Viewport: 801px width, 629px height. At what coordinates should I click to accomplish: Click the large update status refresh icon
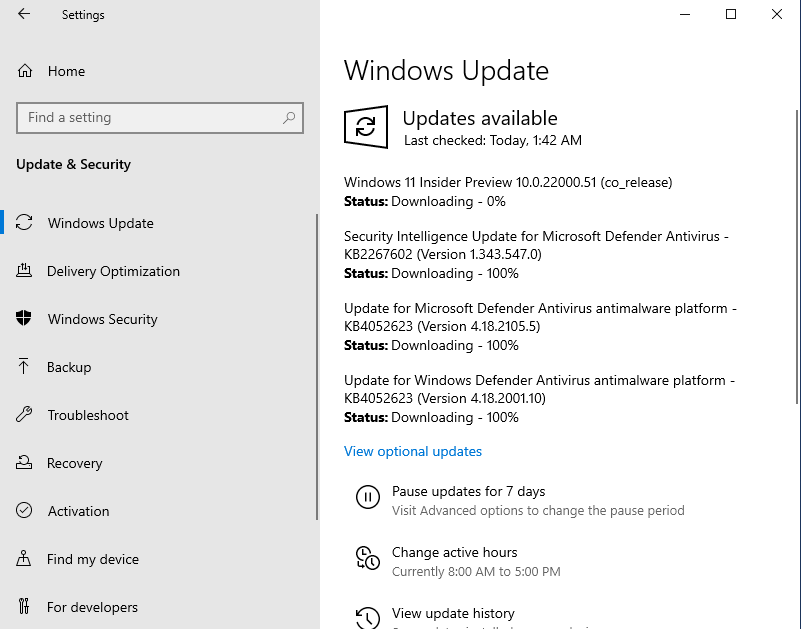coord(366,127)
